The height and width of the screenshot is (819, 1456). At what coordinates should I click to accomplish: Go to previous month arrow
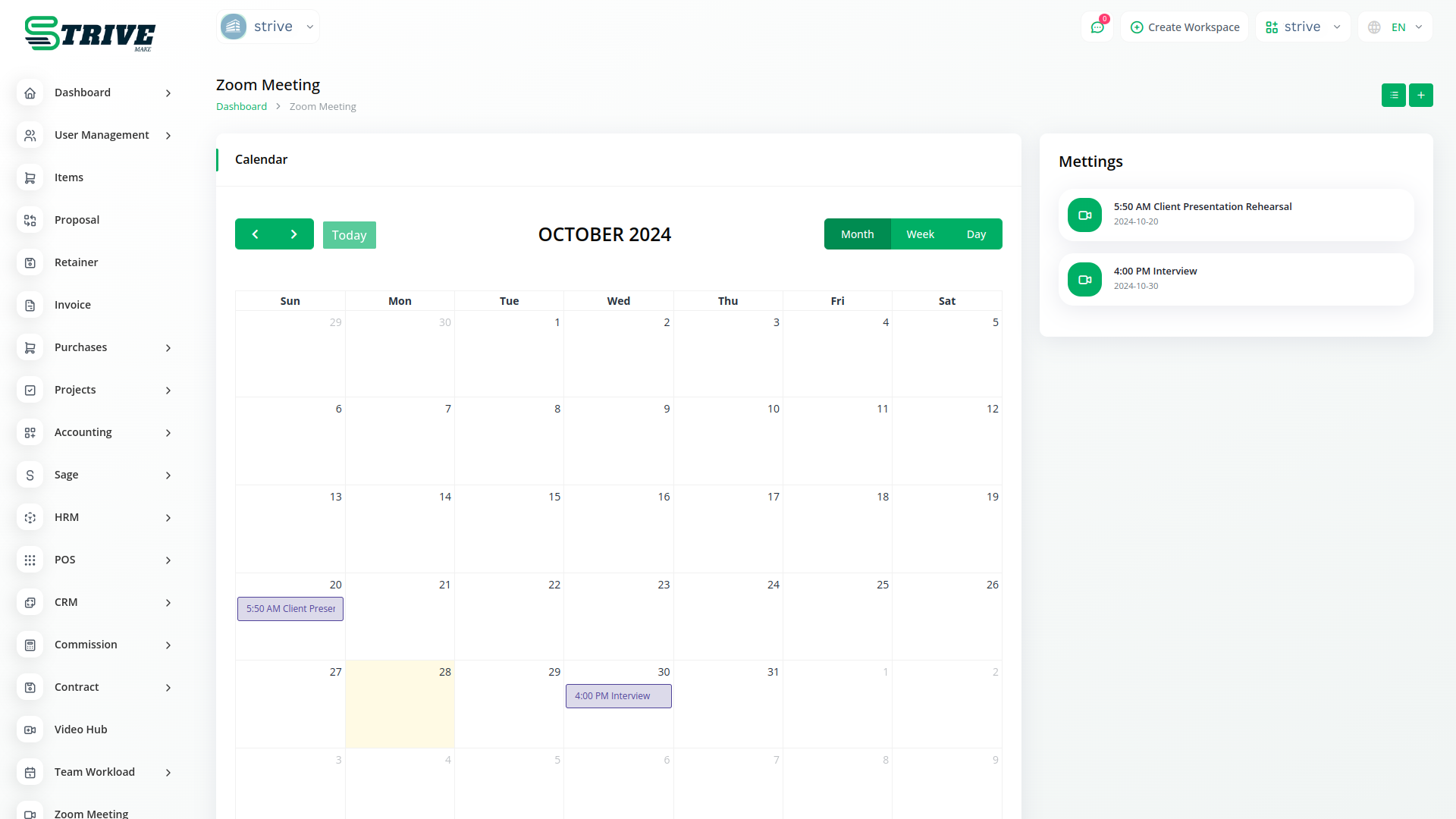click(x=255, y=234)
